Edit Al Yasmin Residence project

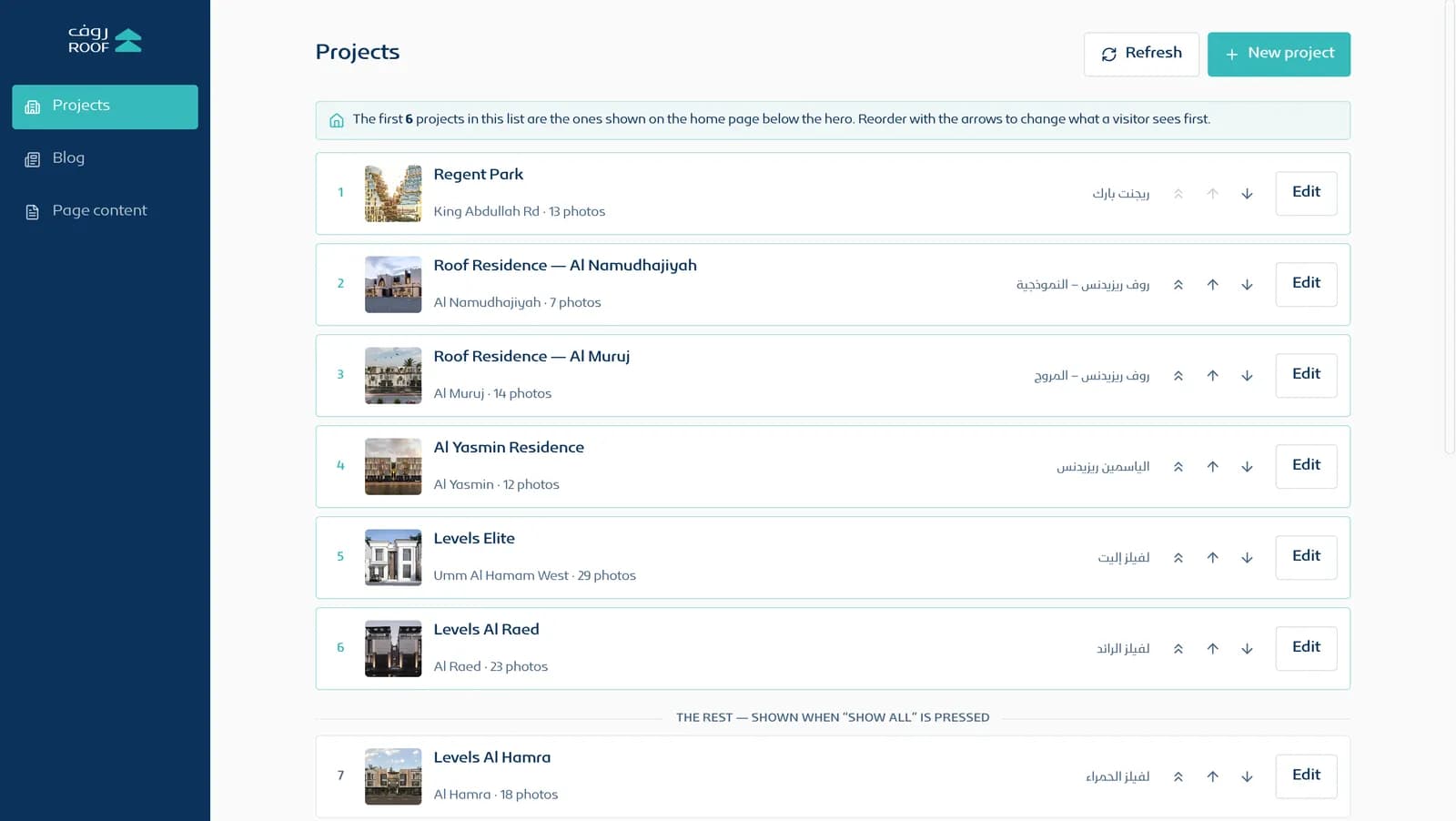tap(1306, 466)
